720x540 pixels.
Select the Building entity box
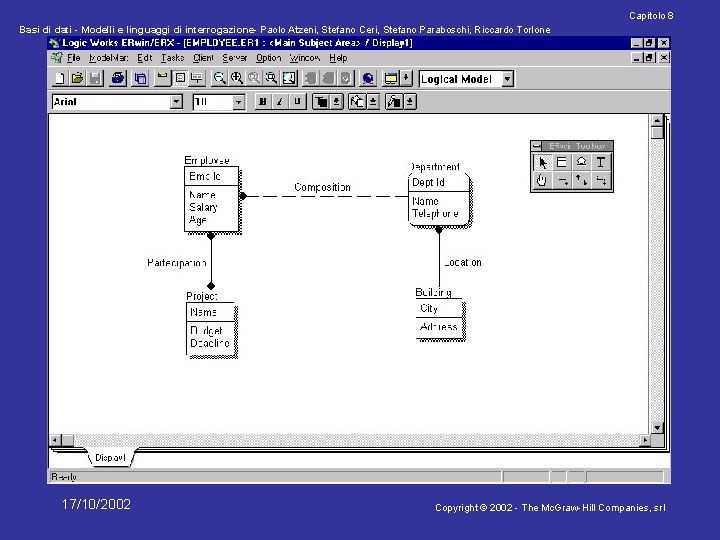point(439,320)
